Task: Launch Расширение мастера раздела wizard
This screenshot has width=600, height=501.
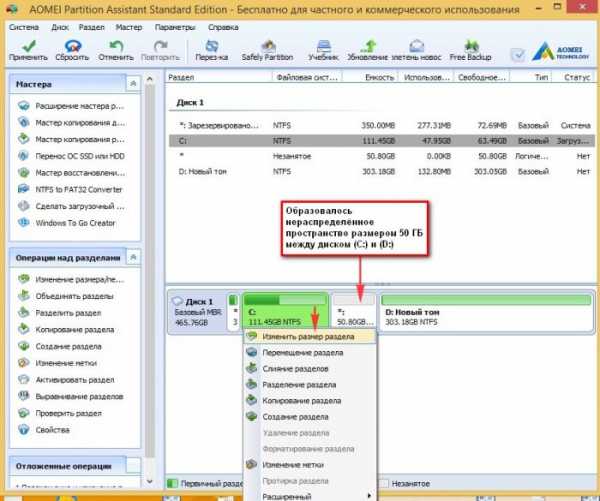Action: tap(72, 106)
